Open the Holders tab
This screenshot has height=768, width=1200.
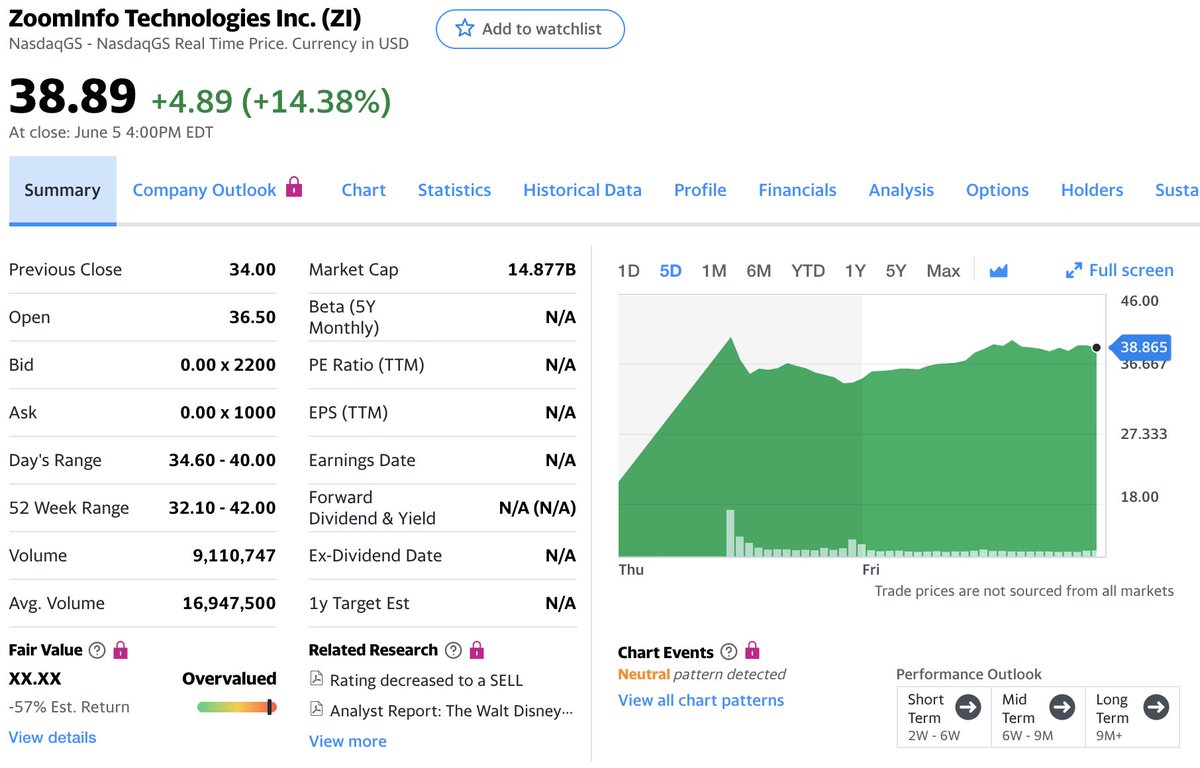tap(1092, 190)
